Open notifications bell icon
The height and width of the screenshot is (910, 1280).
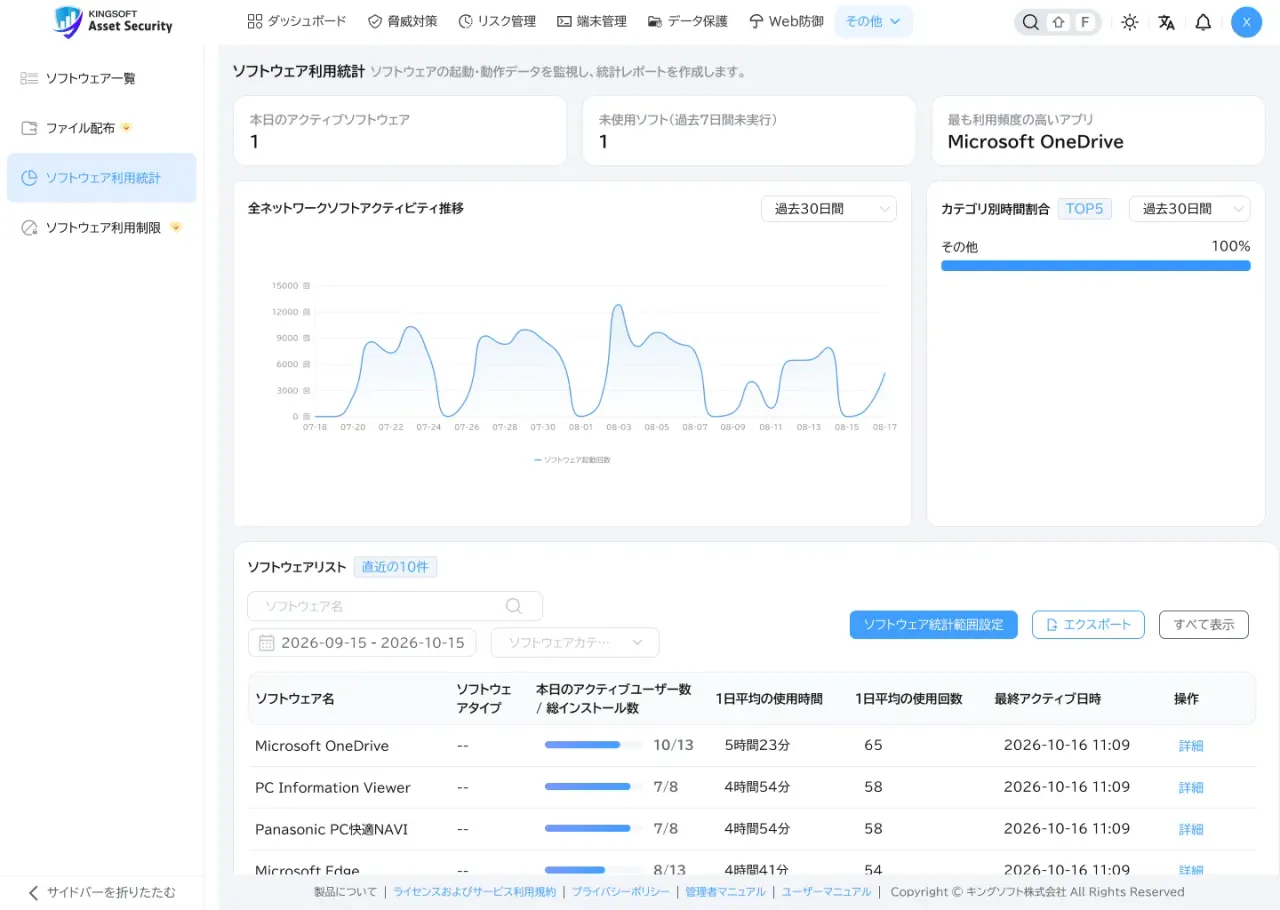coord(1204,22)
